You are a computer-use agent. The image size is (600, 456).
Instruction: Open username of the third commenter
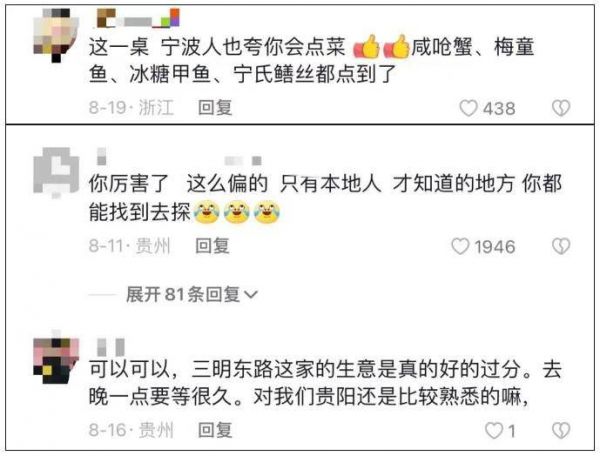(111, 347)
